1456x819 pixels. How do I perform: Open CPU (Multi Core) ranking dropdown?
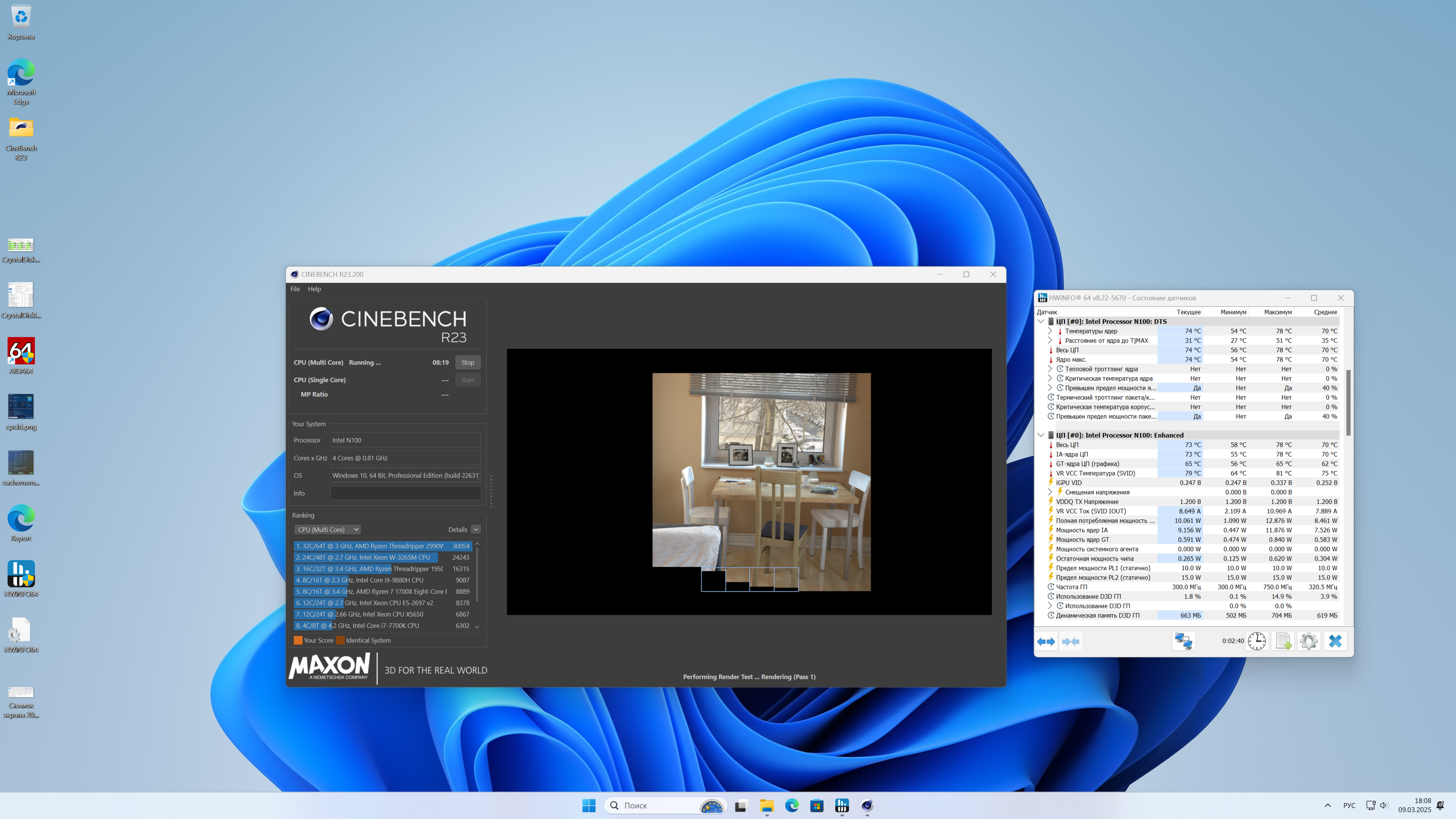(328, 530)
